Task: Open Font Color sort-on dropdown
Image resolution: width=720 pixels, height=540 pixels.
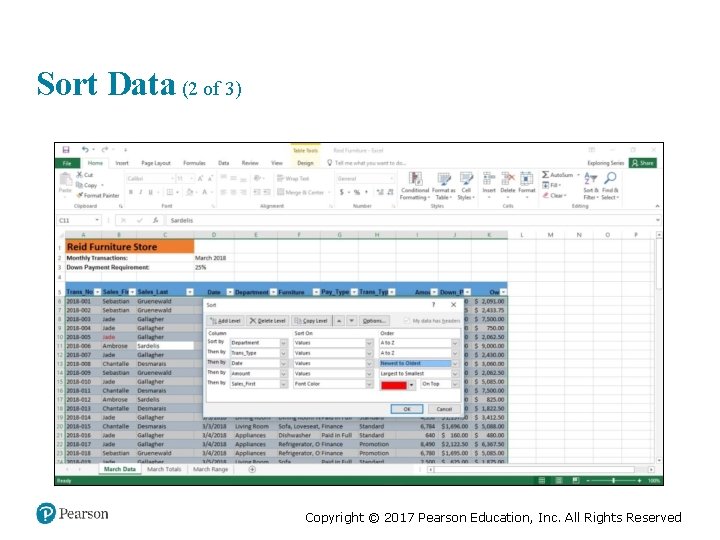Action: [369, 384]
